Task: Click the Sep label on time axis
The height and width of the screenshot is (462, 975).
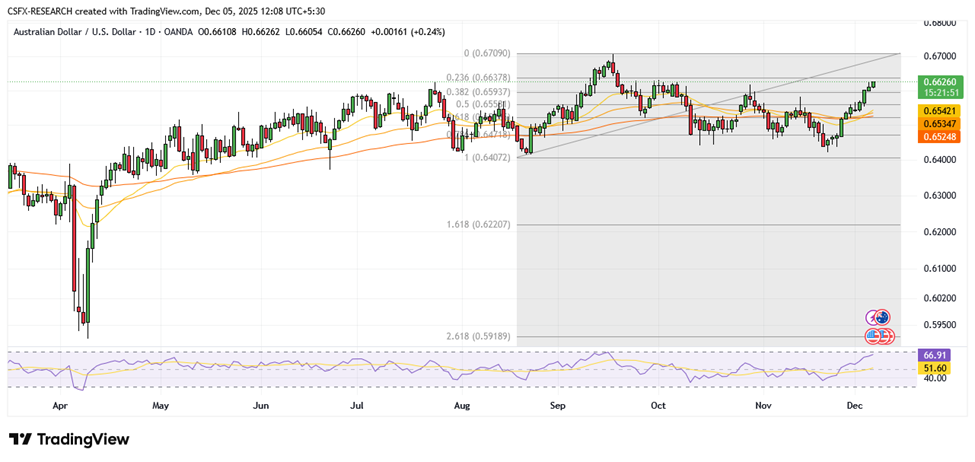Action: click(558, 407)
